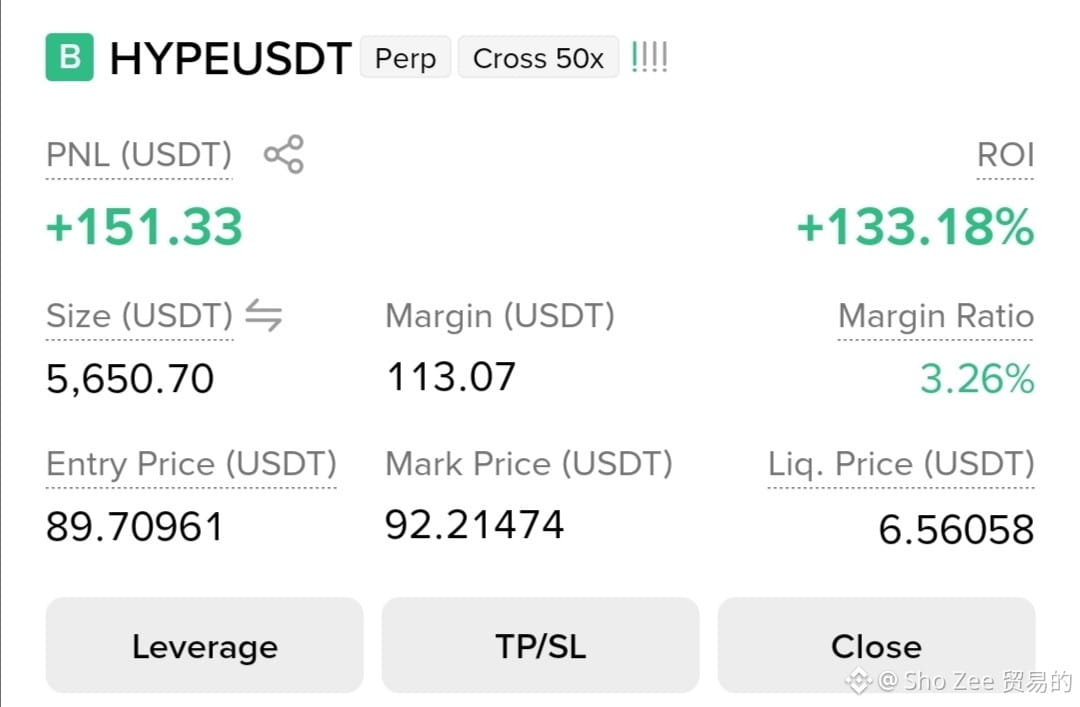This screenshot has height=707, width=1080.
Task: Open the HYPEUSDT pair title
Action: [x=231, y=58]
